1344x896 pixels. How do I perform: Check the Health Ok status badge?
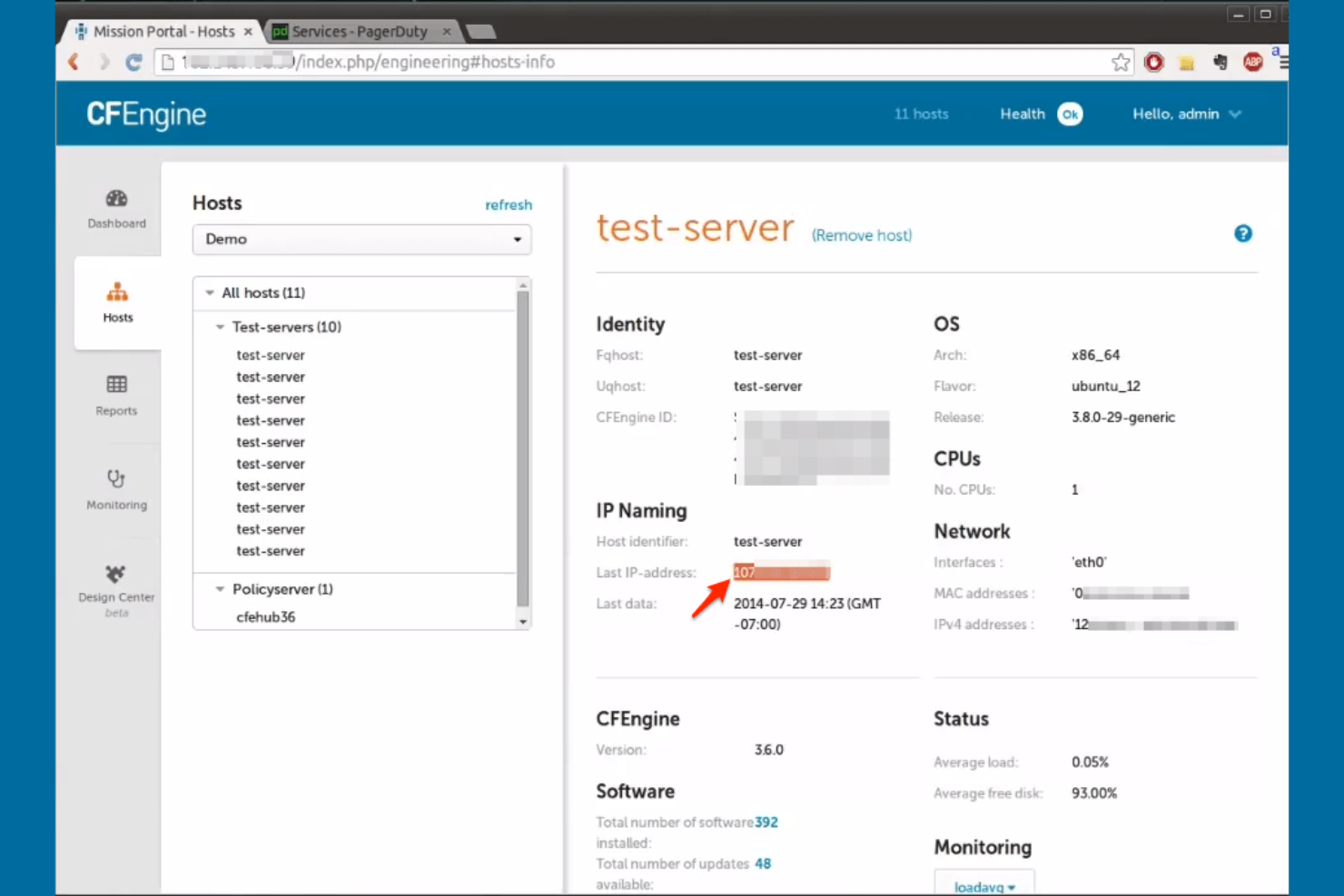1070,113
